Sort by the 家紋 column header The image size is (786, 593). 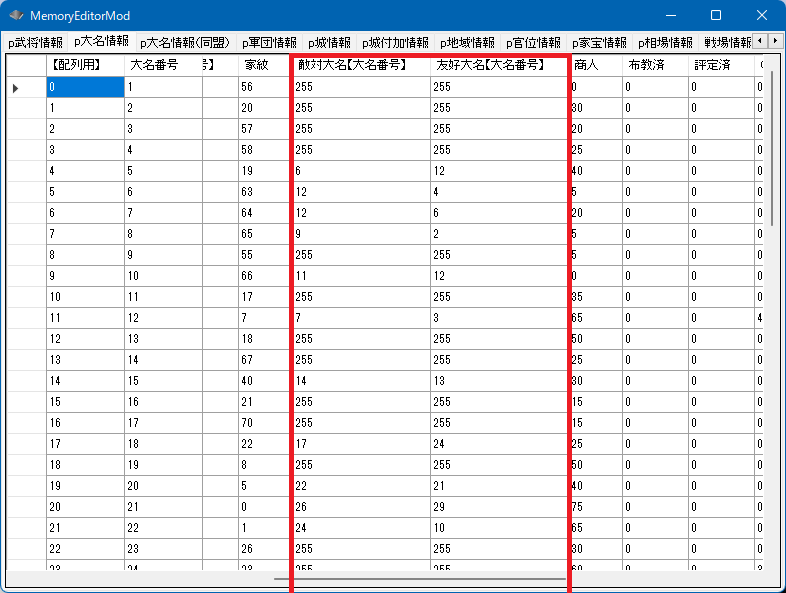(255, 64)
